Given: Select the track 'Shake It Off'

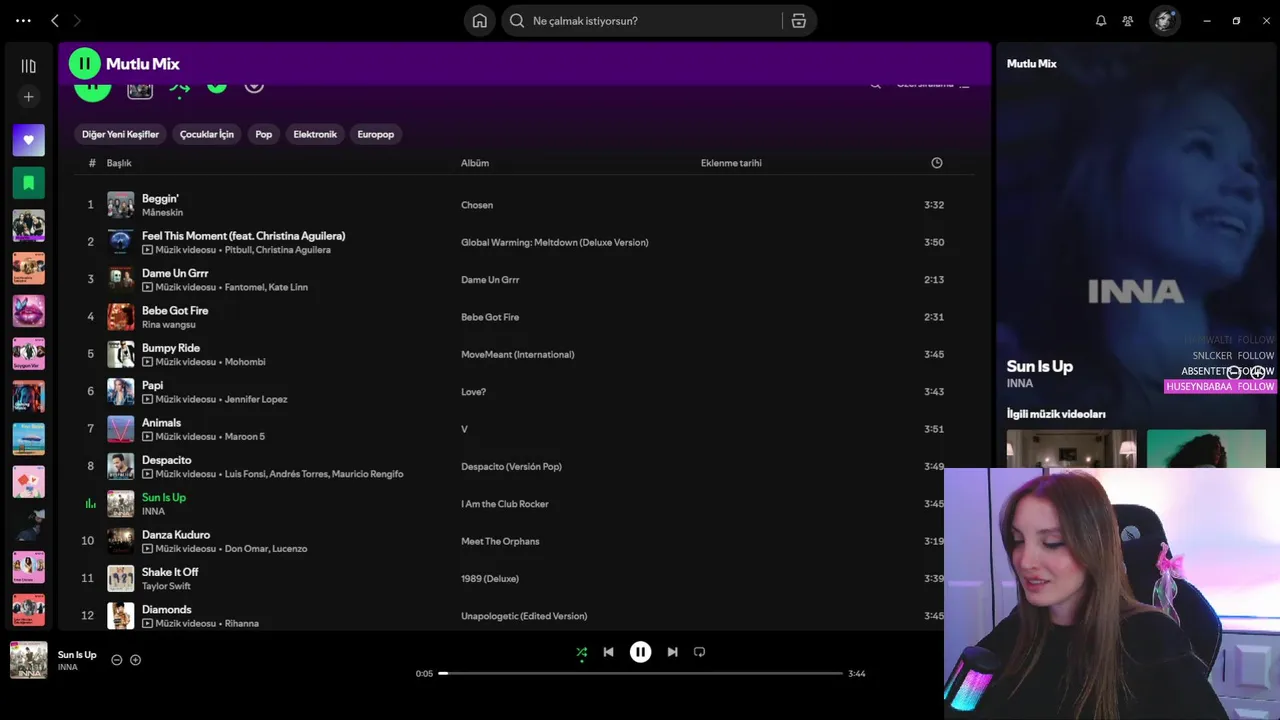Looking at the screenshot, I should coord(170,572).
